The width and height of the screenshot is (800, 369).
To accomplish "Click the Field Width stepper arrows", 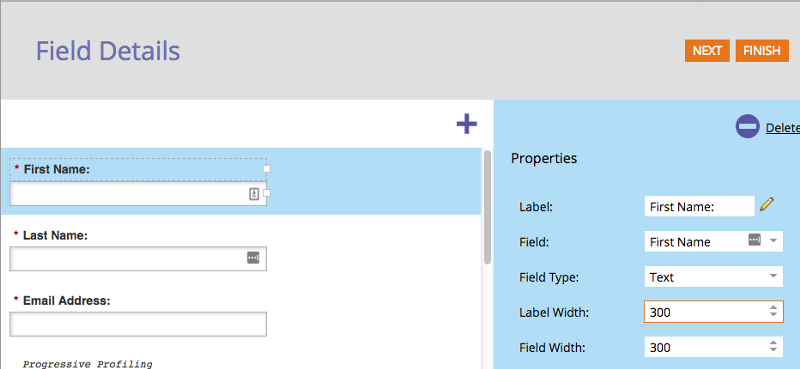I will 773,347.
